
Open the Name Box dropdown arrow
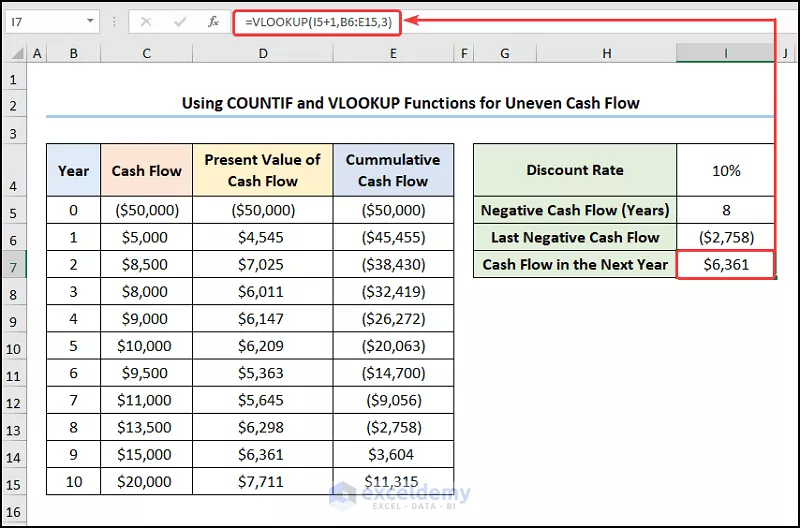pos(90,21)
